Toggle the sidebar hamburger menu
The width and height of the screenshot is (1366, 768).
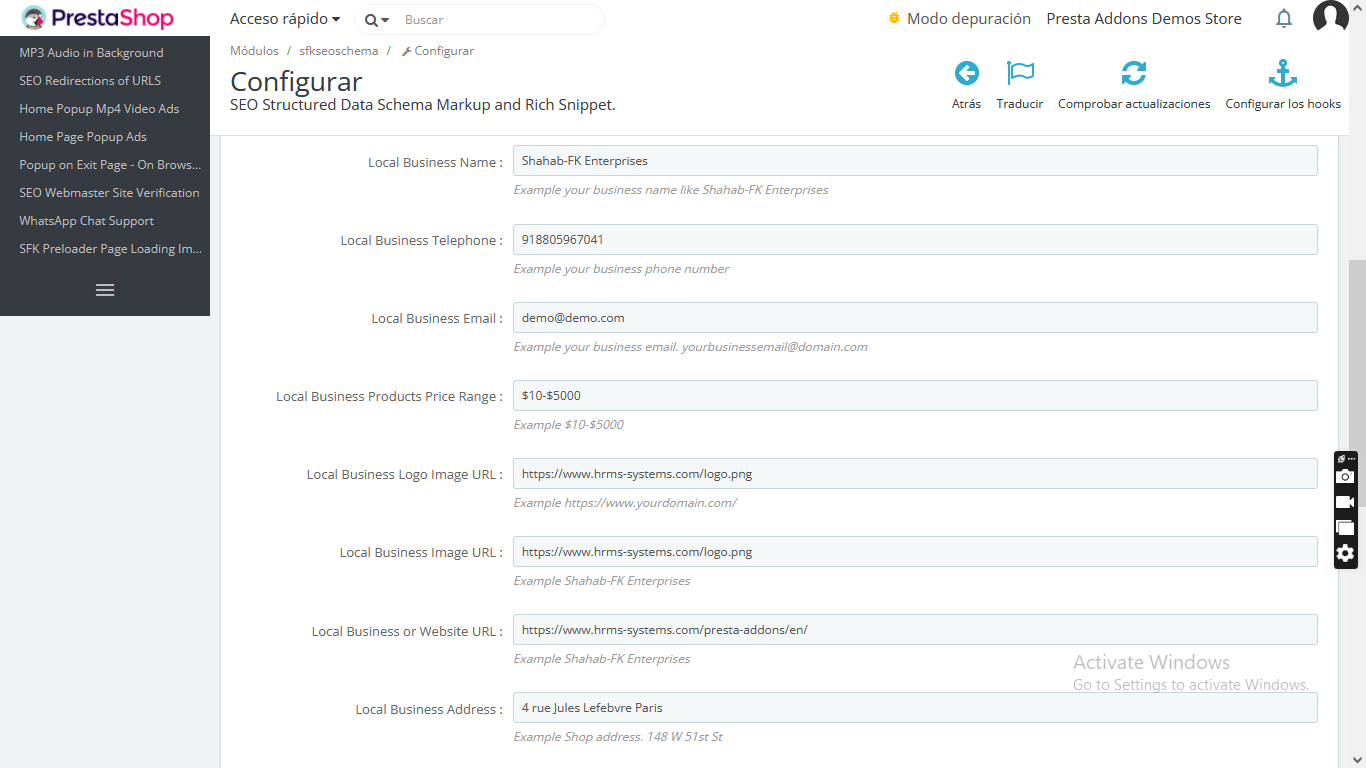[x=105, y=290]
